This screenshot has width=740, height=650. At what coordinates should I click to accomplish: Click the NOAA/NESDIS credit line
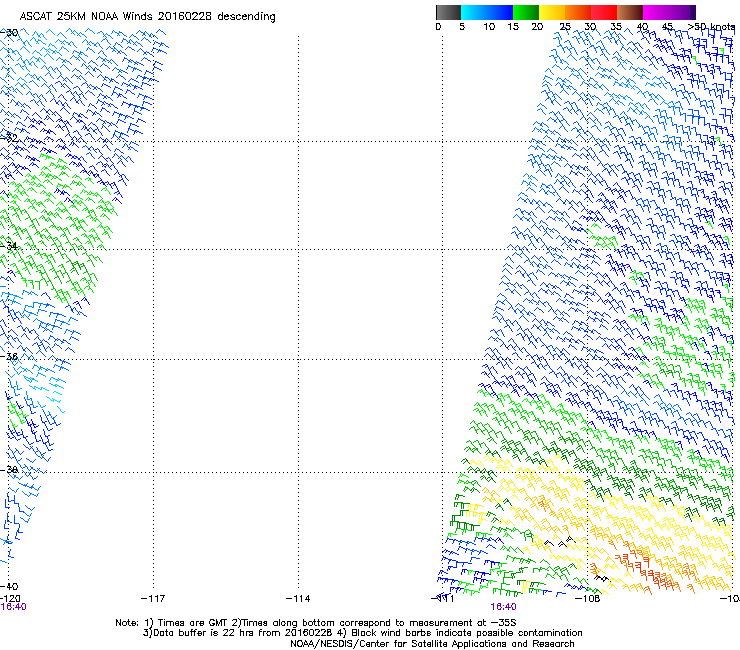click(x=432, y=644)
